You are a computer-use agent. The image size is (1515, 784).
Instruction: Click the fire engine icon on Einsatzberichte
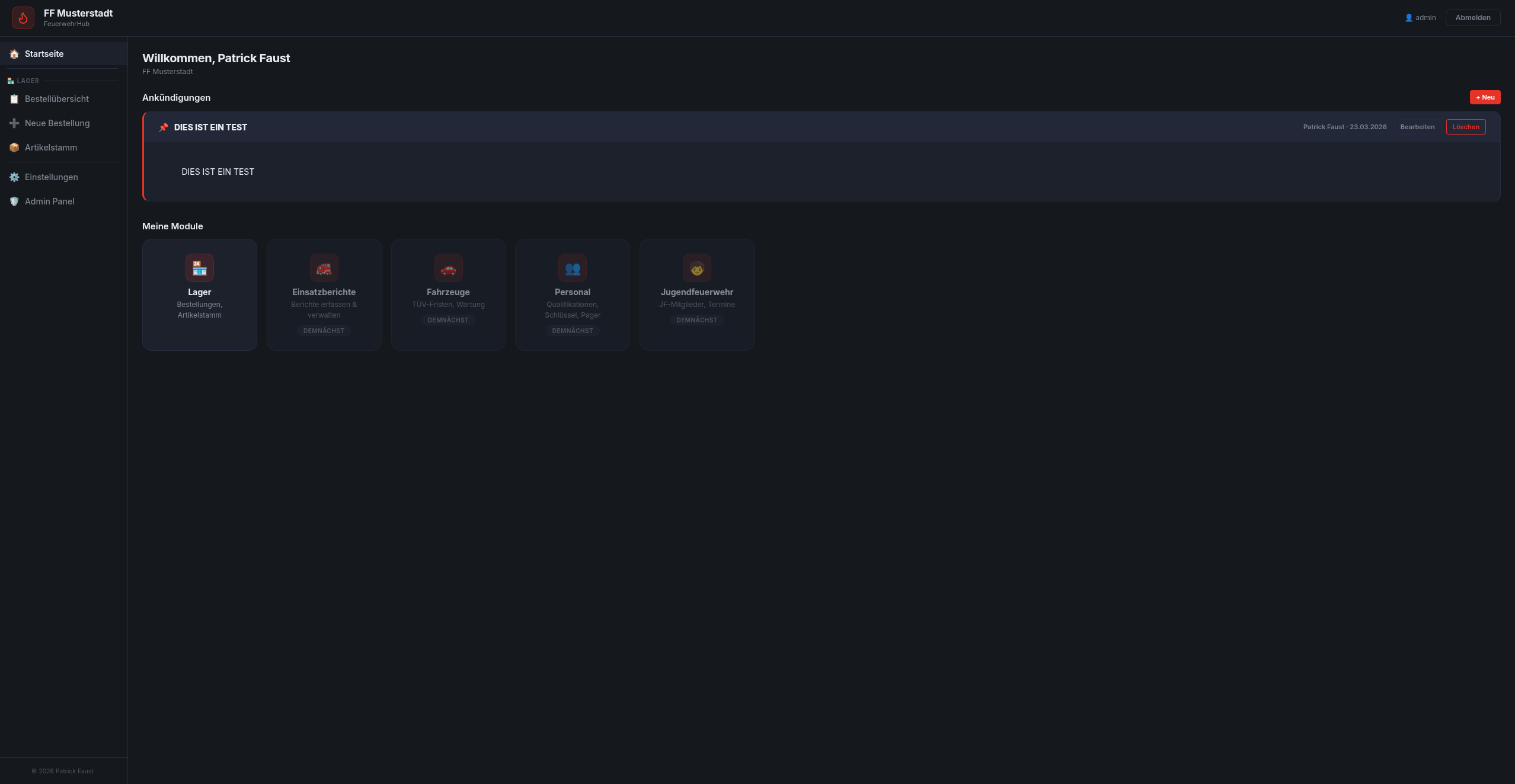click(324, 267)
